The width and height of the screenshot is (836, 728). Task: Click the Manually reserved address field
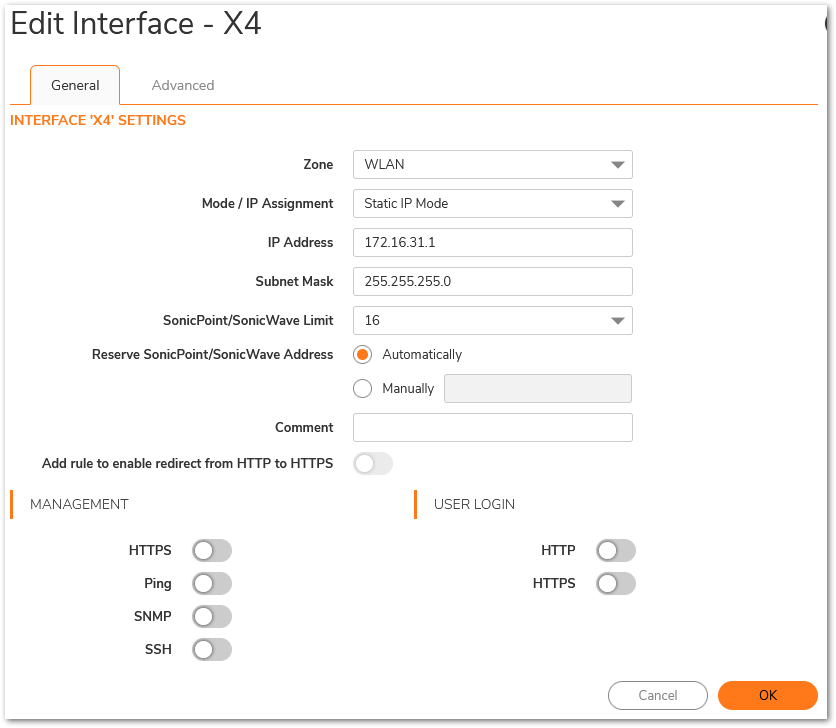(x=537, y=388)
